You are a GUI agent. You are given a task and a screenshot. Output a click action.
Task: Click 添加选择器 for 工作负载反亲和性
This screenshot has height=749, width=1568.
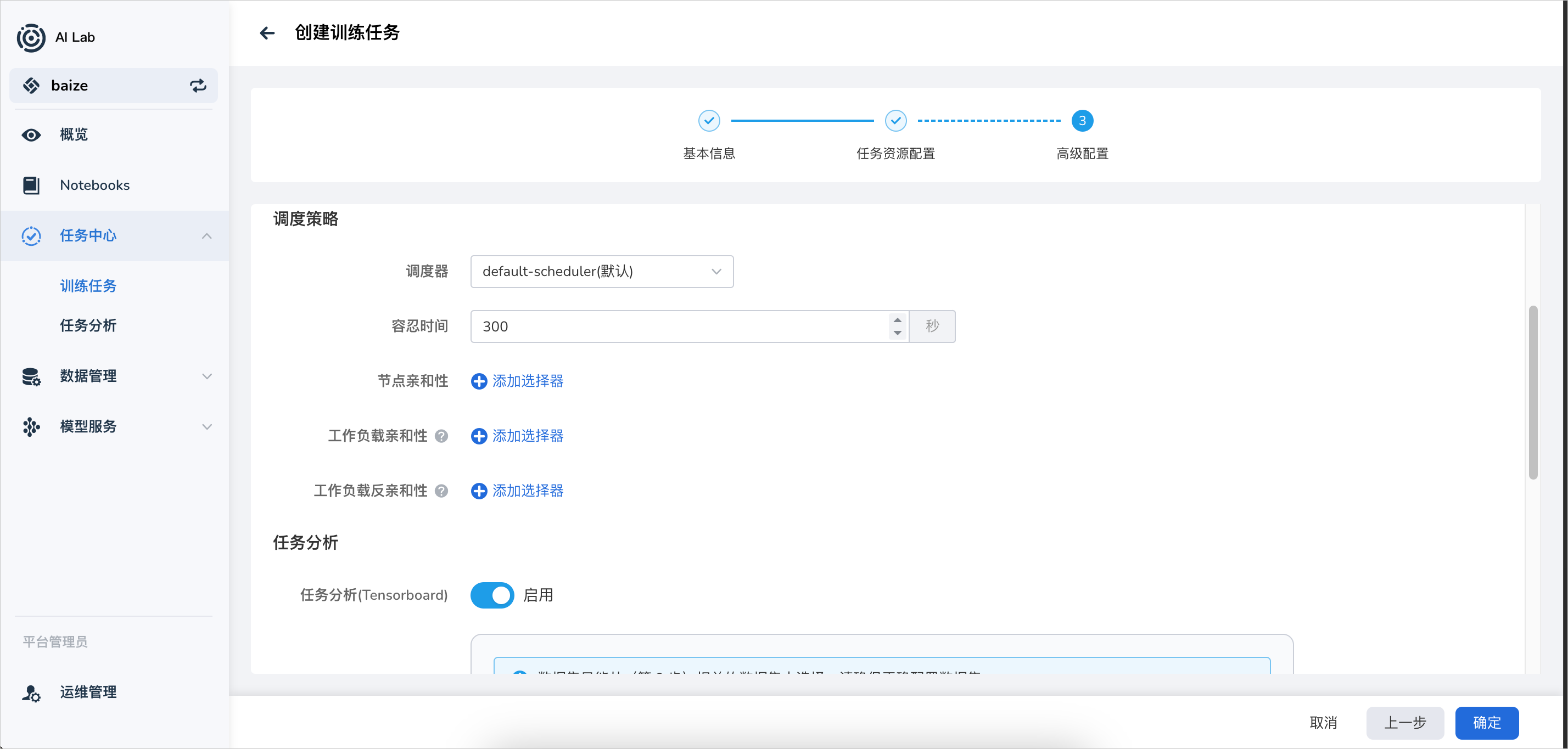[x=528, y=491]
